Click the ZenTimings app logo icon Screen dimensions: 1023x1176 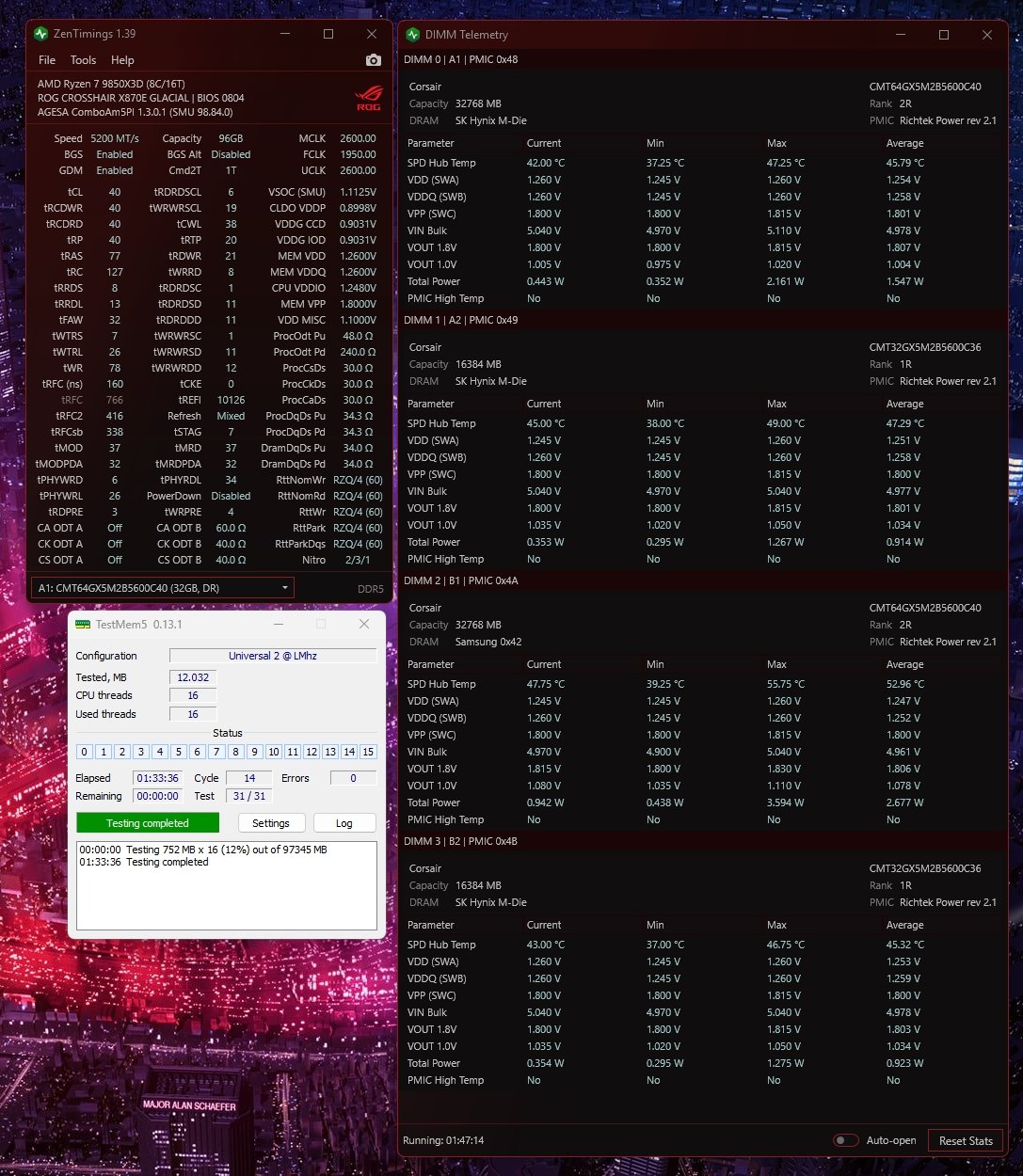(x=40, y=34)
